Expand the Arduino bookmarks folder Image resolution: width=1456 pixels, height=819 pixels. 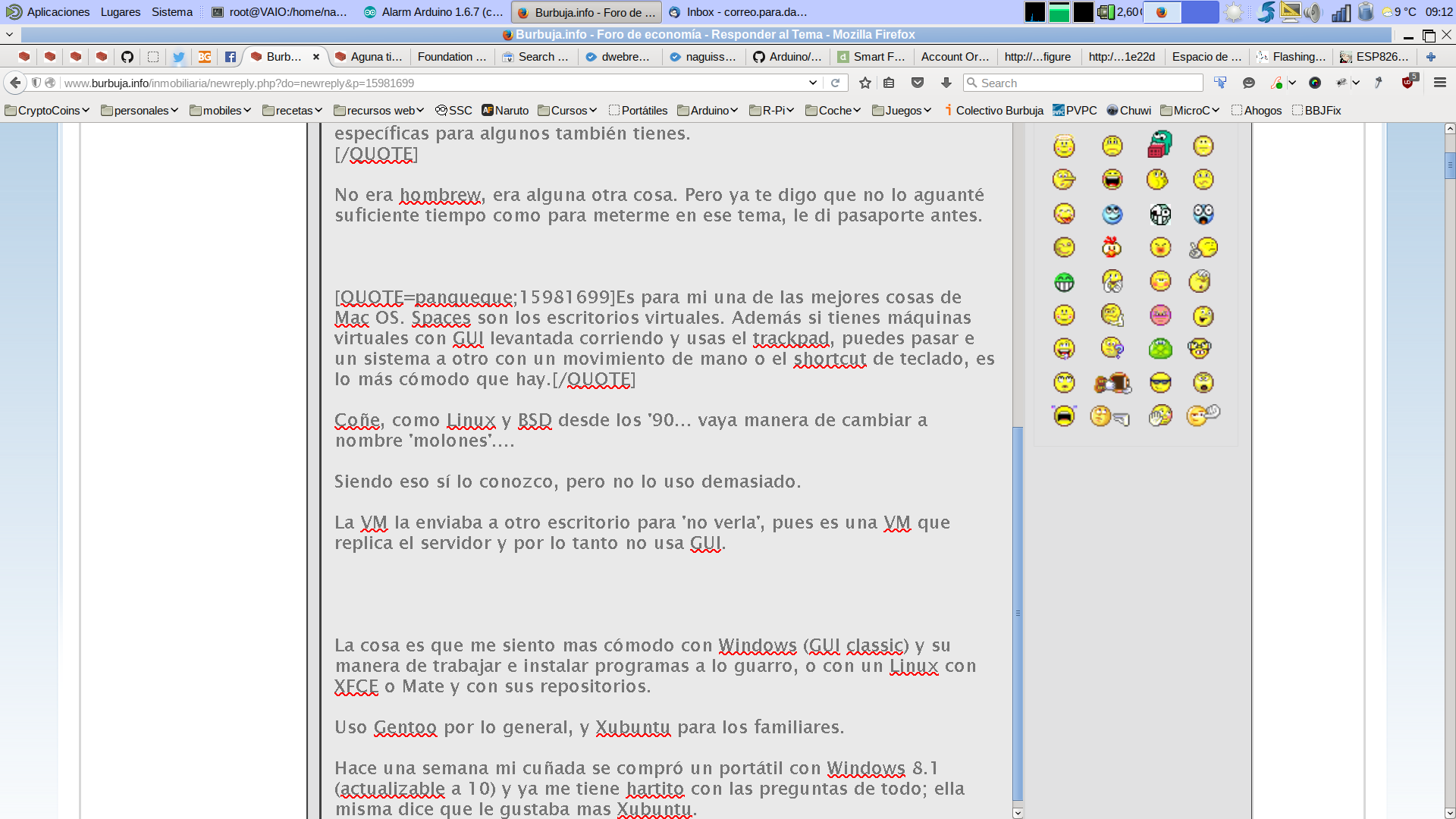(x=708, y=111)
